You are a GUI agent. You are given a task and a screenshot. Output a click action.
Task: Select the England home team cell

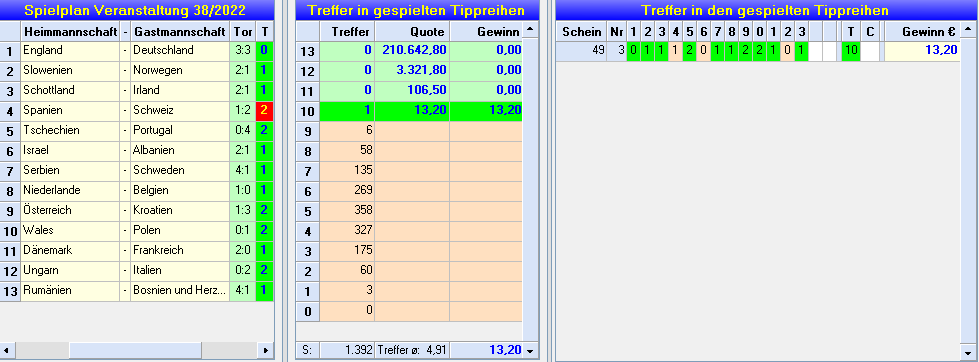(70, 51)
